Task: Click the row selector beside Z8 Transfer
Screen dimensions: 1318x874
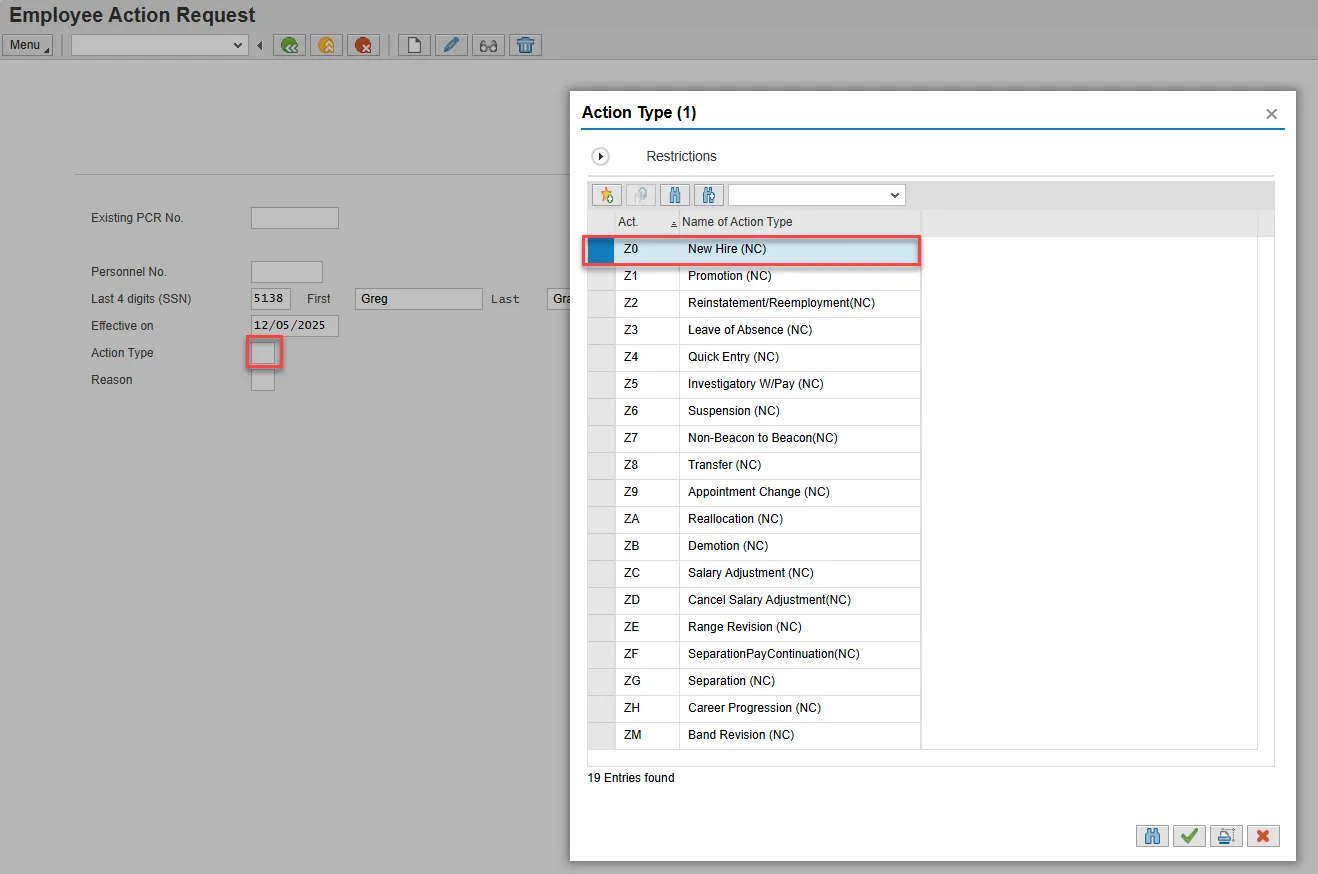Action: click(601, 465)
